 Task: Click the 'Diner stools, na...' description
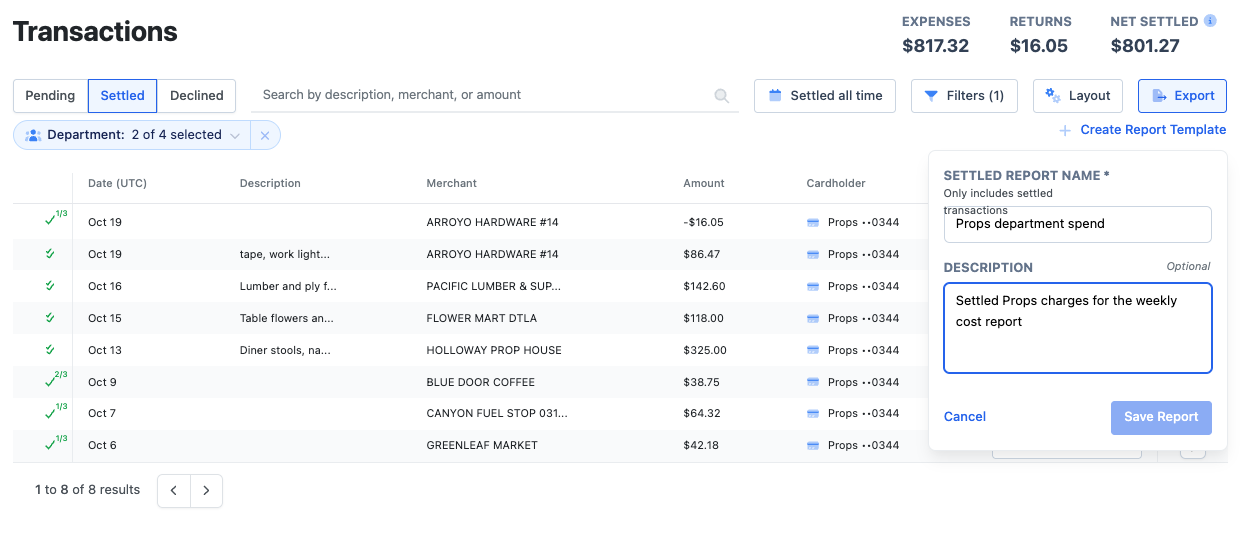285,350
